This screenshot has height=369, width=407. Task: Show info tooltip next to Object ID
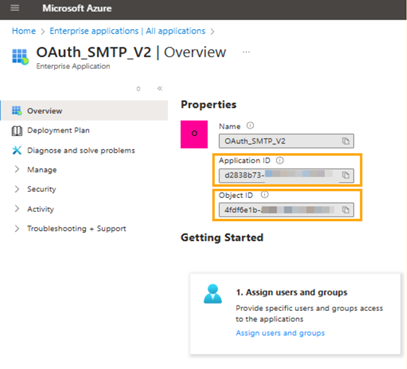click(264, 195)
